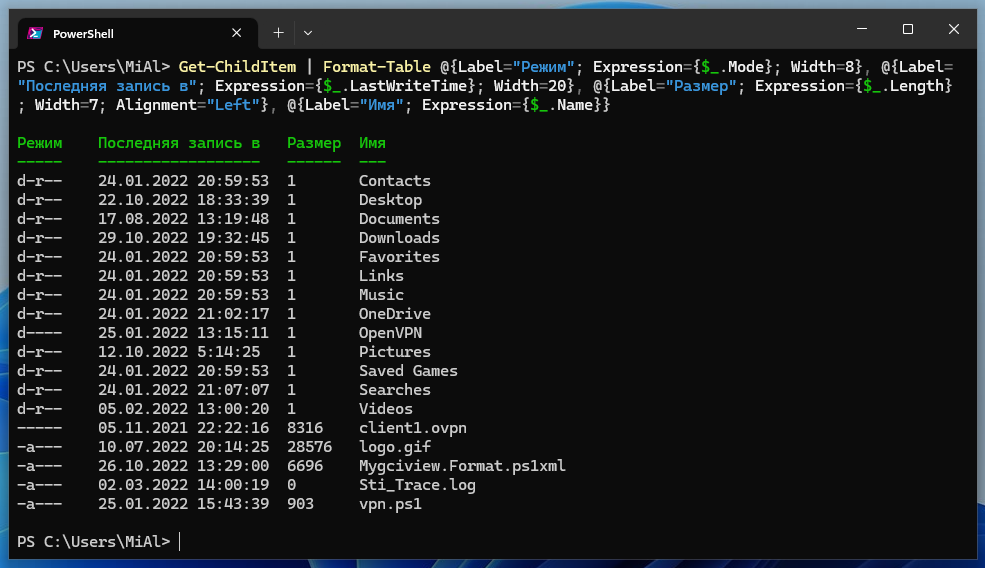Screen dimensions: 985x568
Task: Maximize the terminal window
Action: [x=908, y=29]
